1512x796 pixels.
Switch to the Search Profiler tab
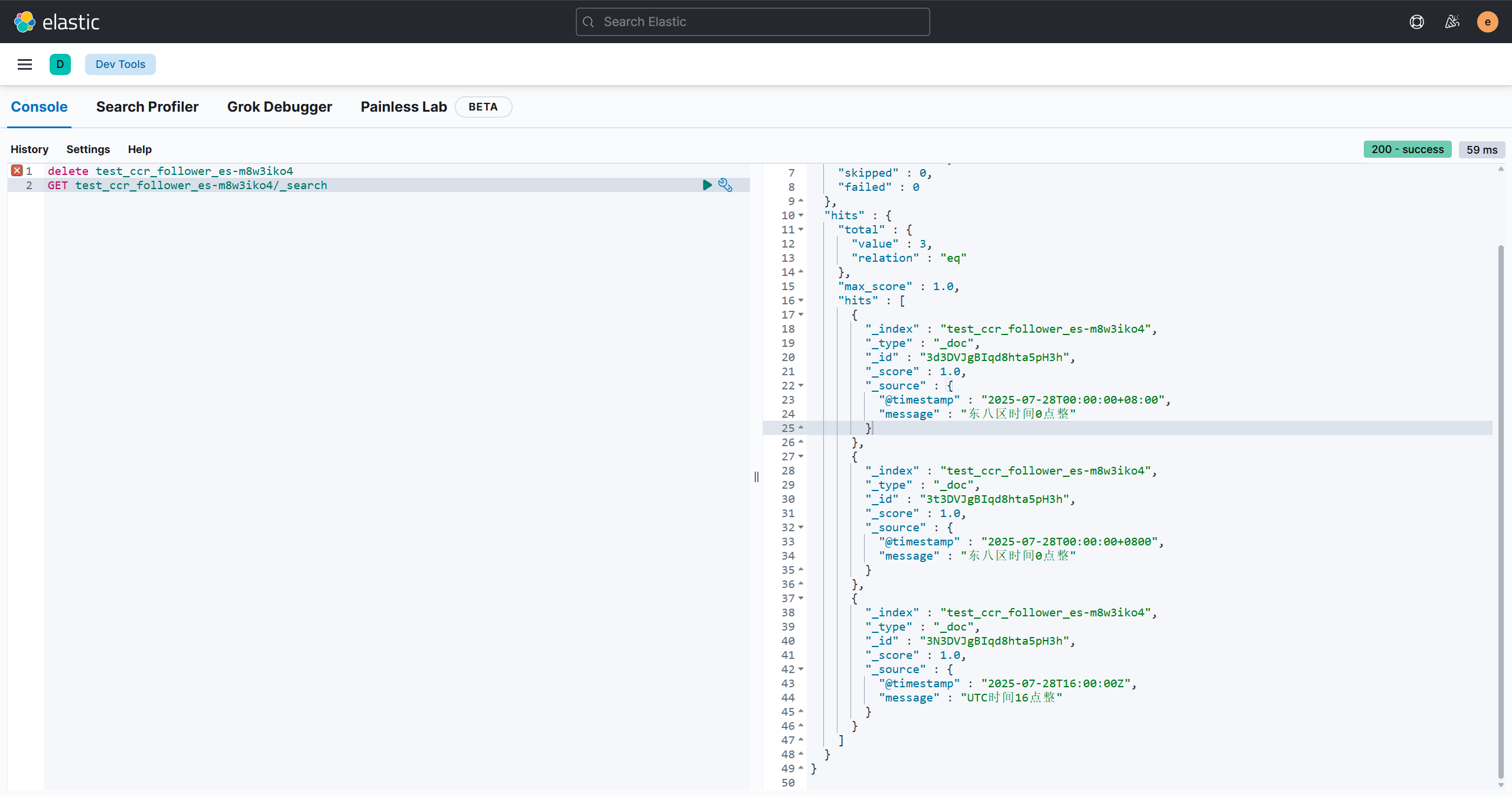point(147,107)
